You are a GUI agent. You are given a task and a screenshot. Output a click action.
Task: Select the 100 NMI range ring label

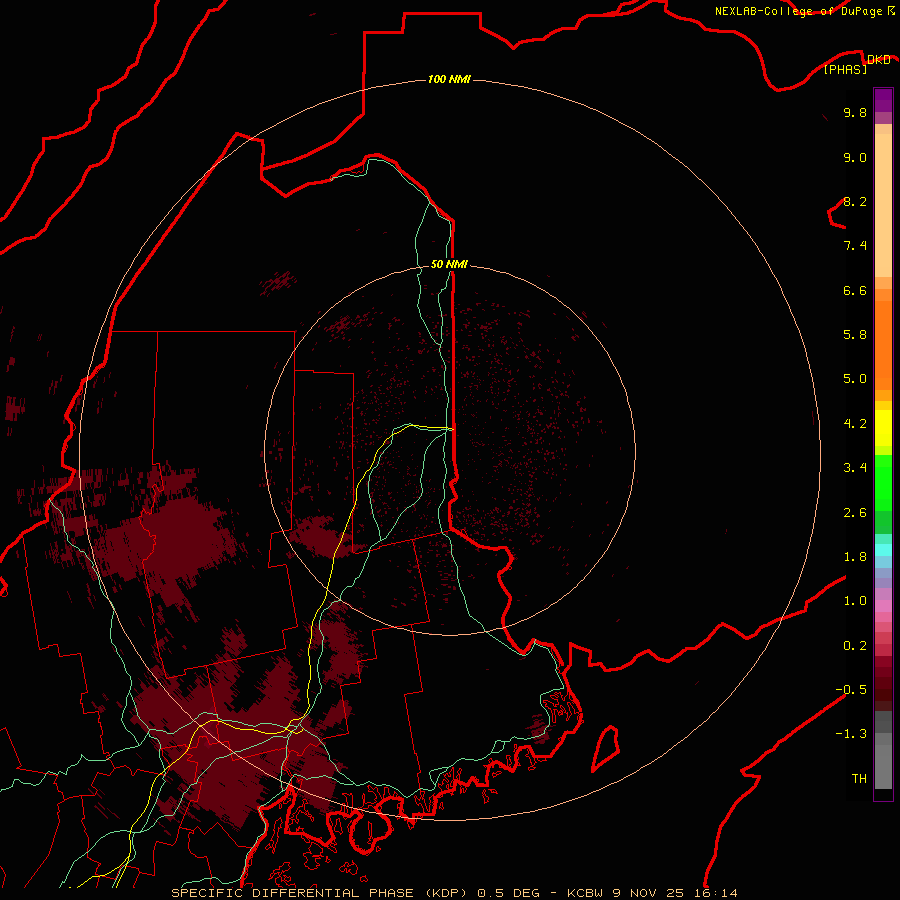449,79
